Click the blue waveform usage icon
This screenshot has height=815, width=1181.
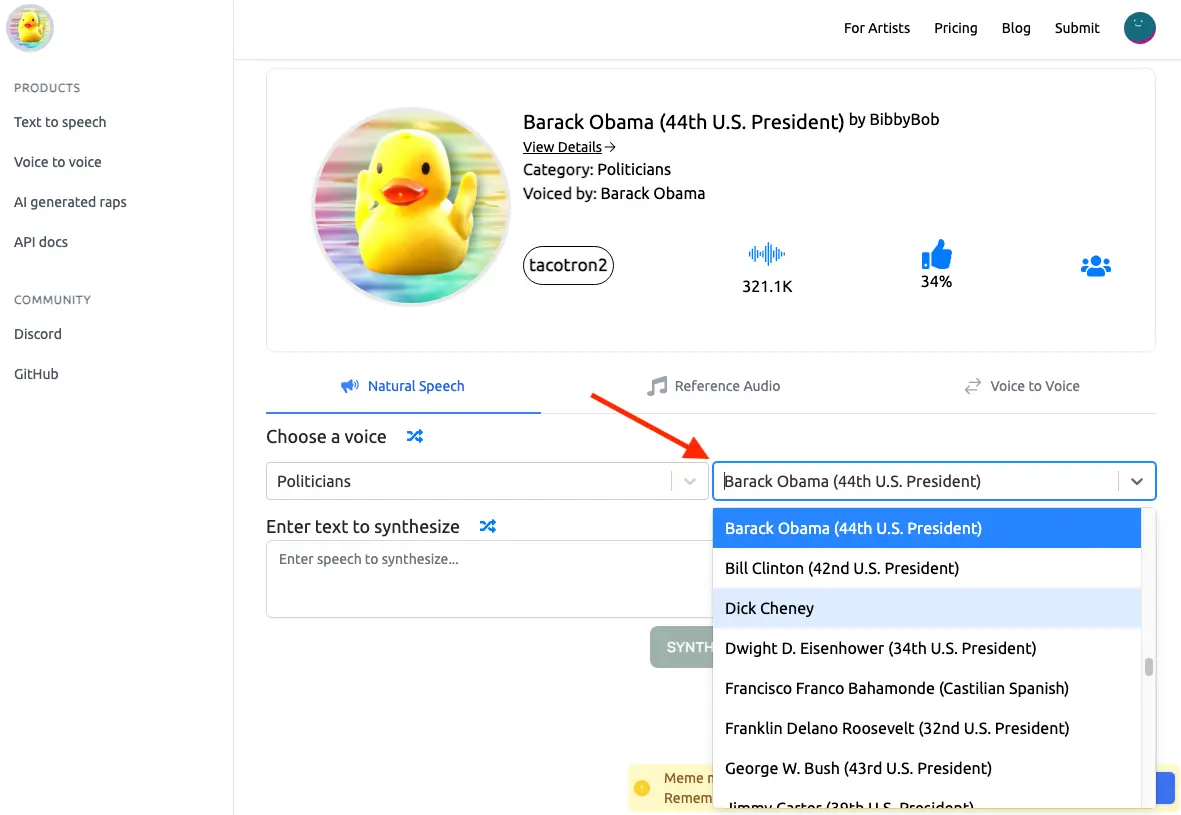tap(767, 254)
